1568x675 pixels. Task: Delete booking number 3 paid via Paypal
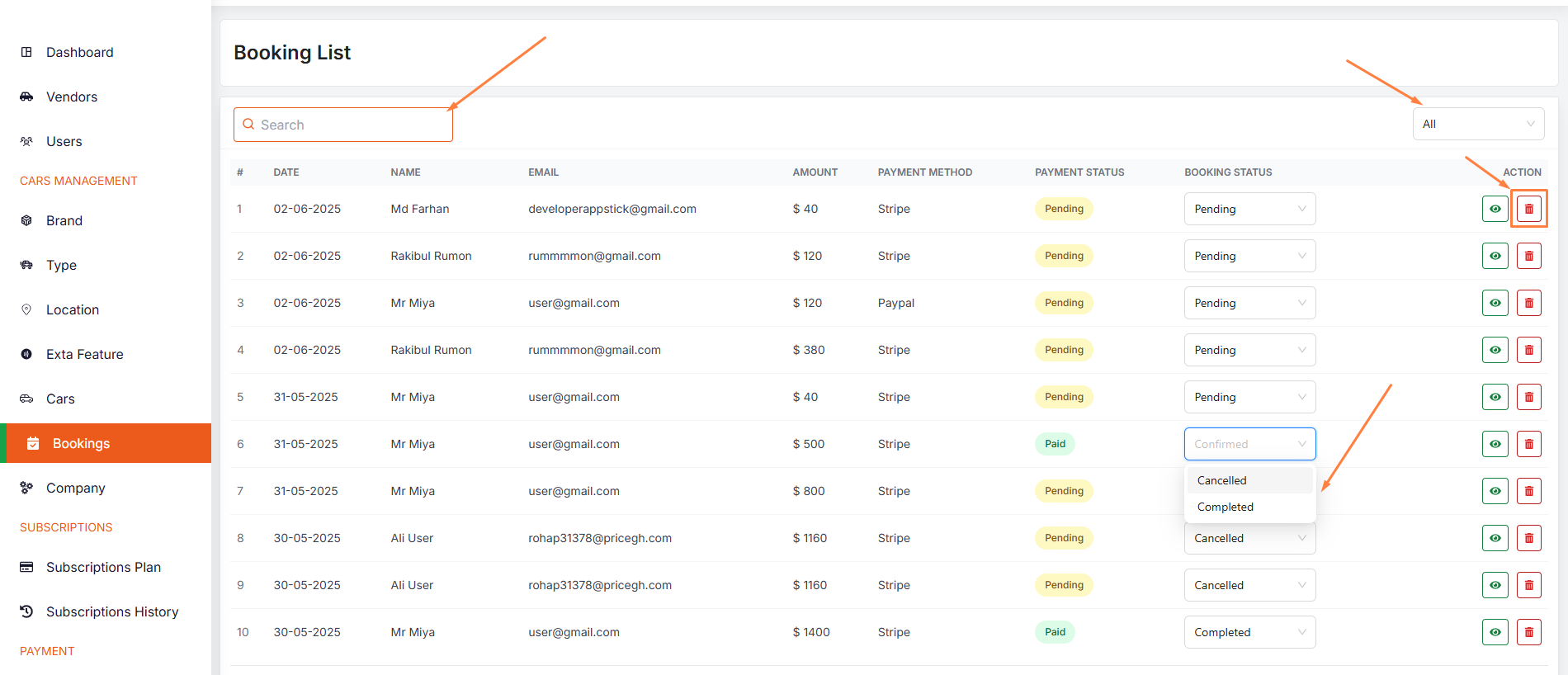pyautogui.click(x=1528, y=303)
